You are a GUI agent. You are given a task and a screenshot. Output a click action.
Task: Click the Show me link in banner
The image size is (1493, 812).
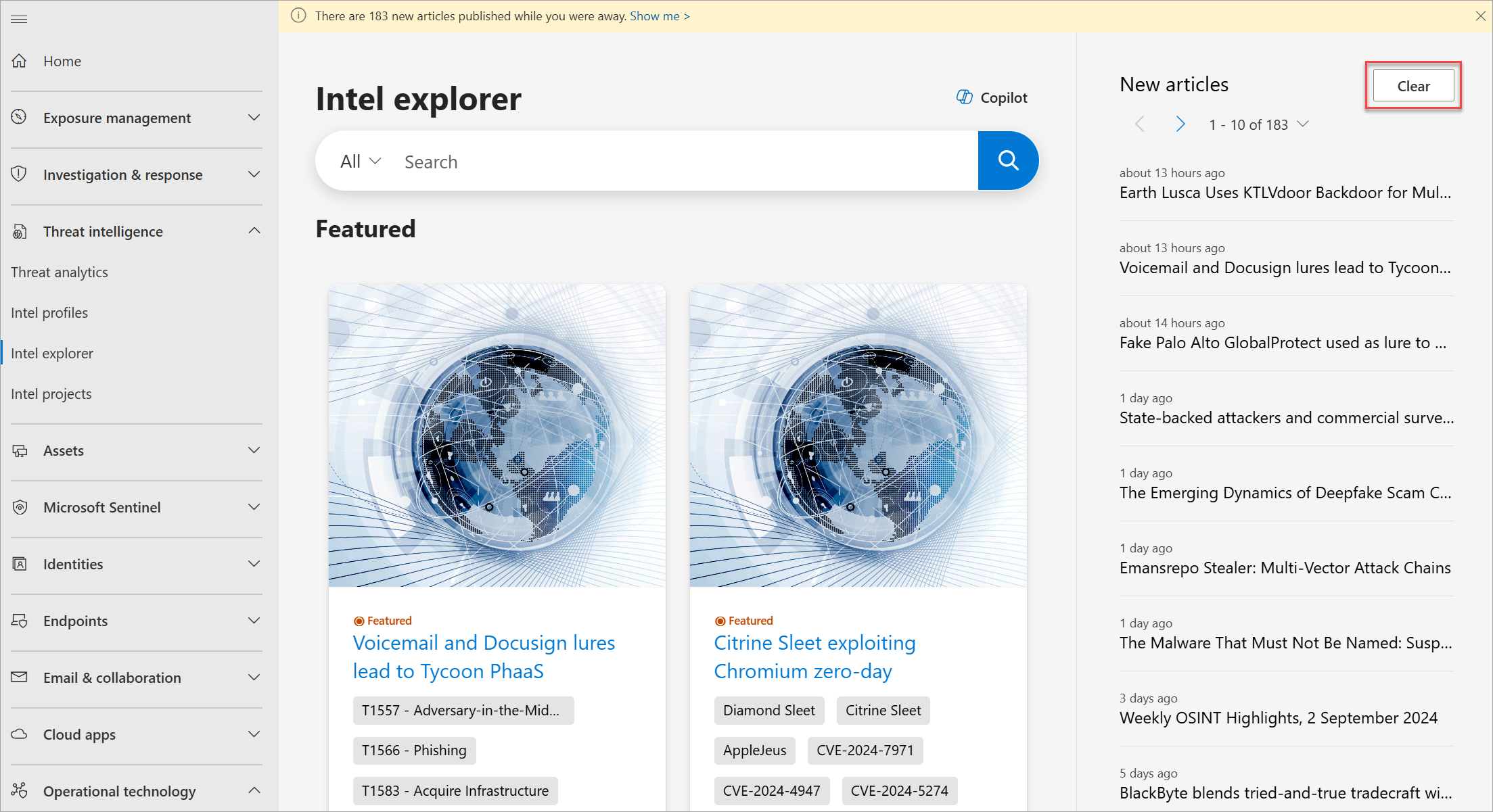660,16
